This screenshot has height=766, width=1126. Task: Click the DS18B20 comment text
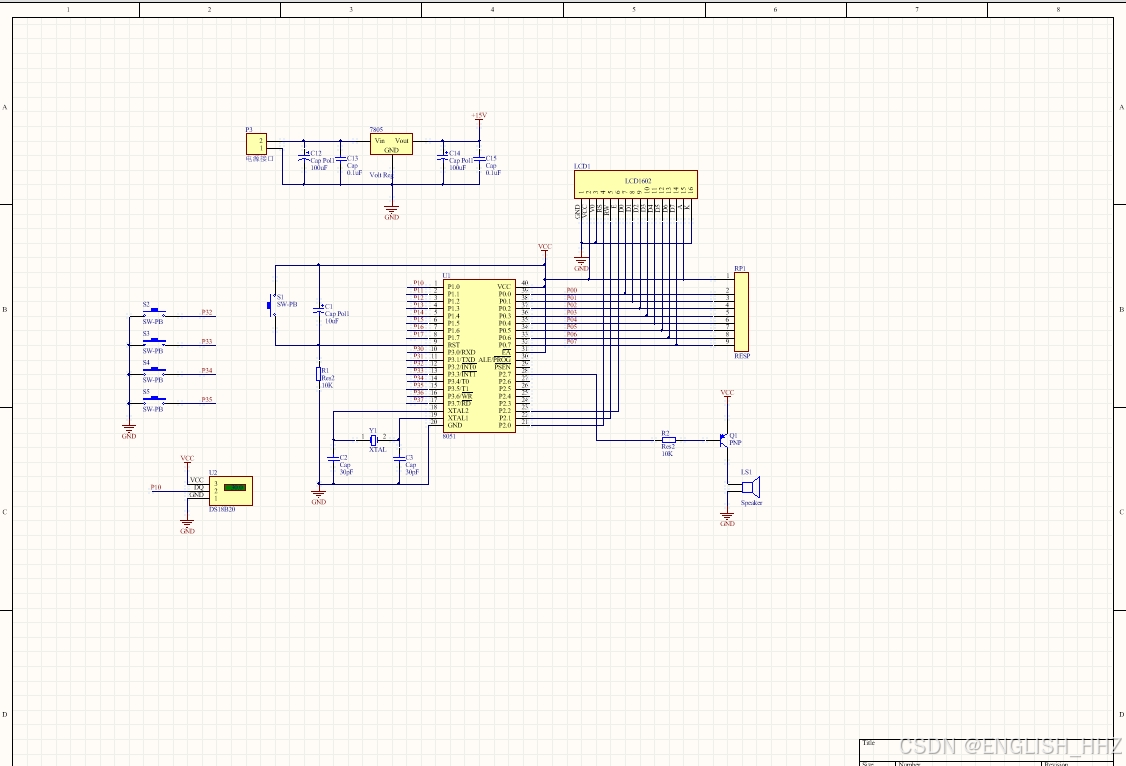click(222, 509)
